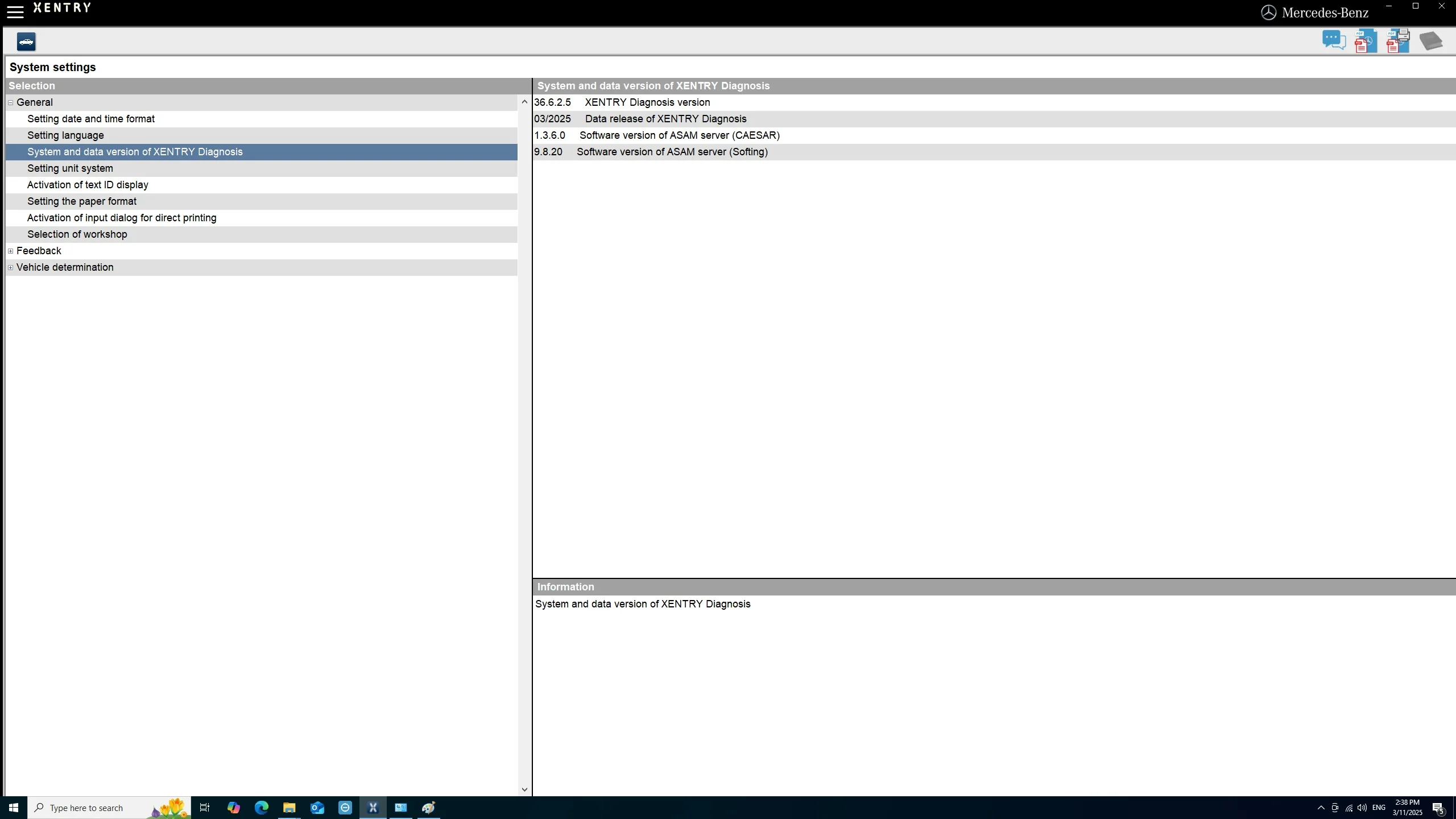
Task: Click the Selection panel scroll down arrow
Action: pyautogui.click(x=524, y=789)
